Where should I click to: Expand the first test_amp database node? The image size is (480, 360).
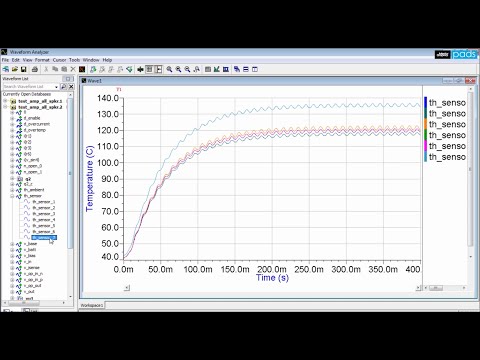[5, 101]
